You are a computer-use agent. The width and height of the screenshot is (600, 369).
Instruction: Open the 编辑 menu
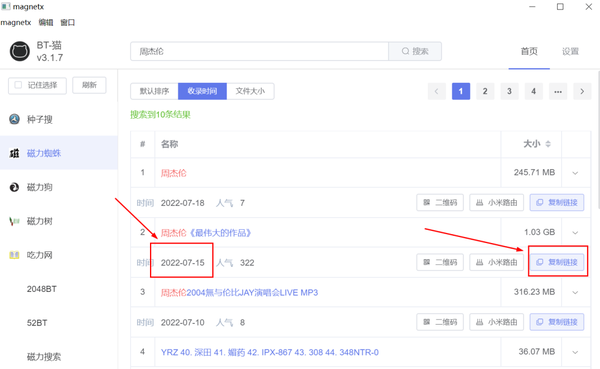point(46,23)
